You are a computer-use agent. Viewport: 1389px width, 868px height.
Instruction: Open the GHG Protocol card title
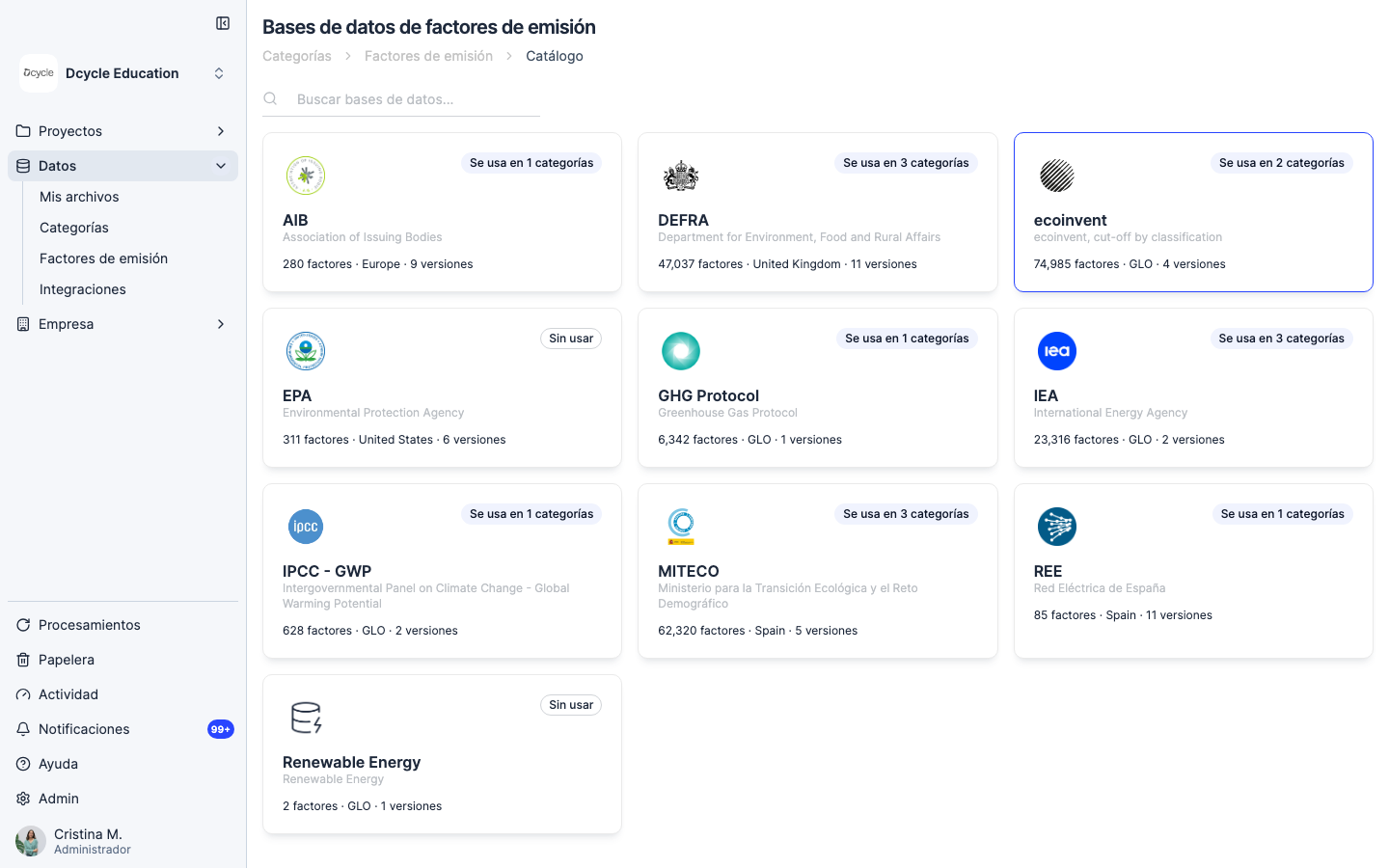coord(708,395)
